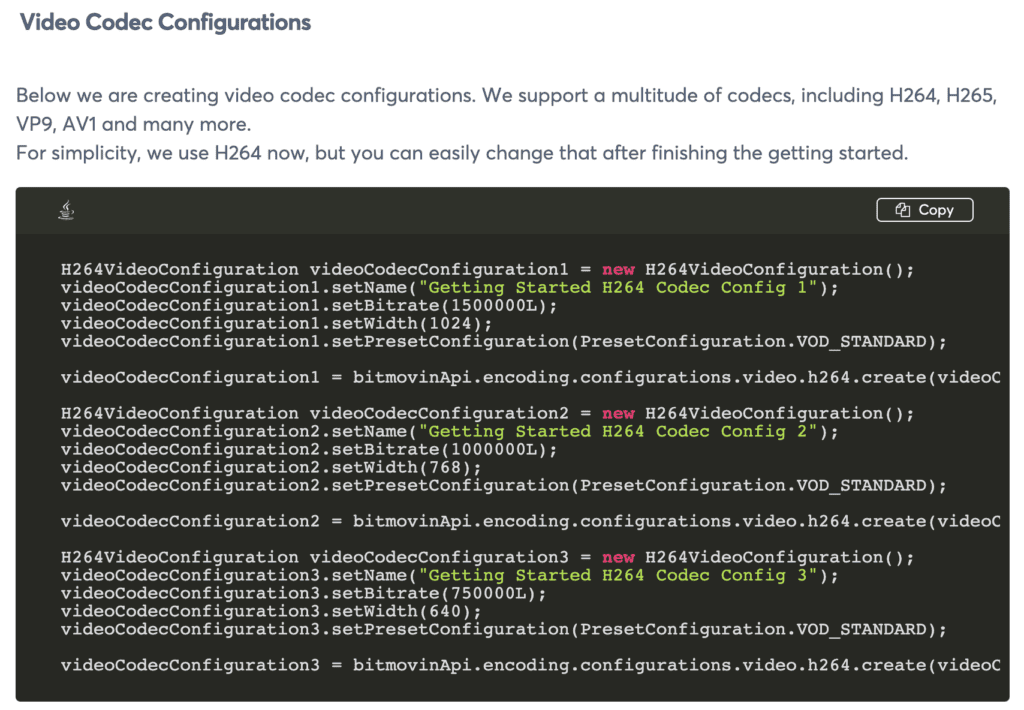Click the line setWidth(640)
1024x710 pixels.
coord(271,611)
